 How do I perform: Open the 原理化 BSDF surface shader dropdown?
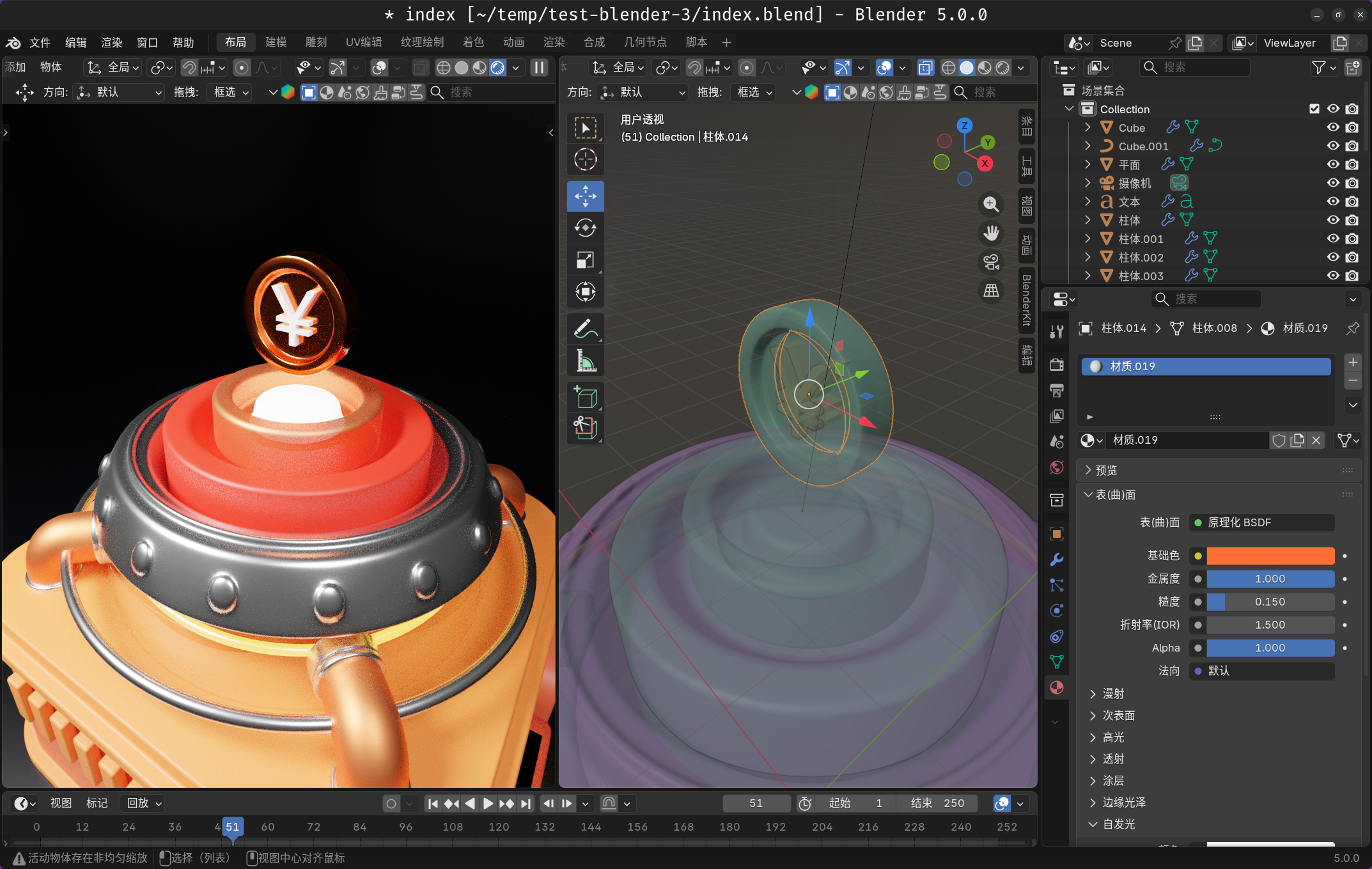click(1262, 522)
